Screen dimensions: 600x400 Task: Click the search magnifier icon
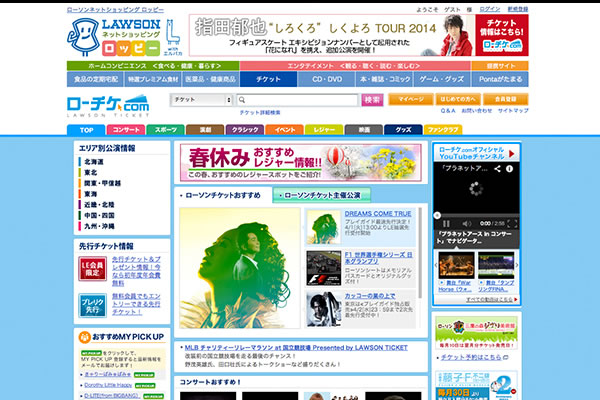point(242,100)
